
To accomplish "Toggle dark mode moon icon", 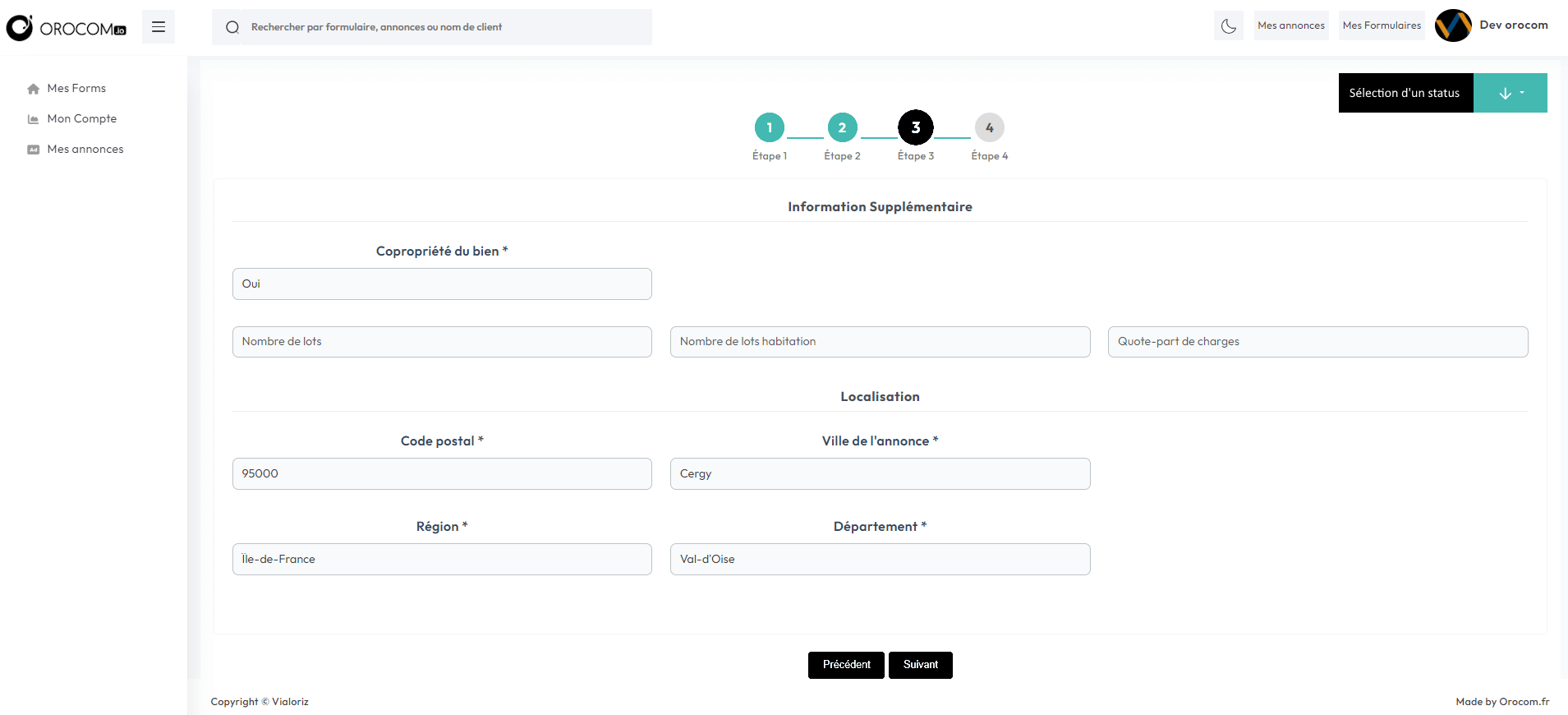I will (x=1228, y=26).
